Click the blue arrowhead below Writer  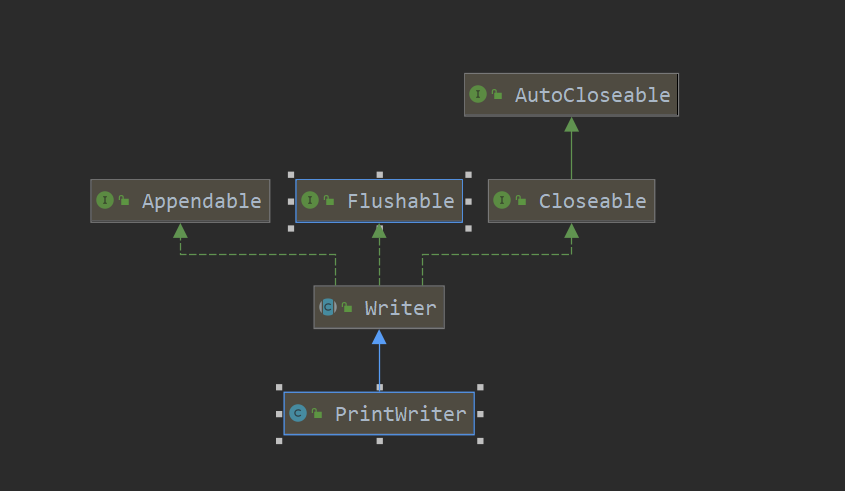(x=379, y=337)
